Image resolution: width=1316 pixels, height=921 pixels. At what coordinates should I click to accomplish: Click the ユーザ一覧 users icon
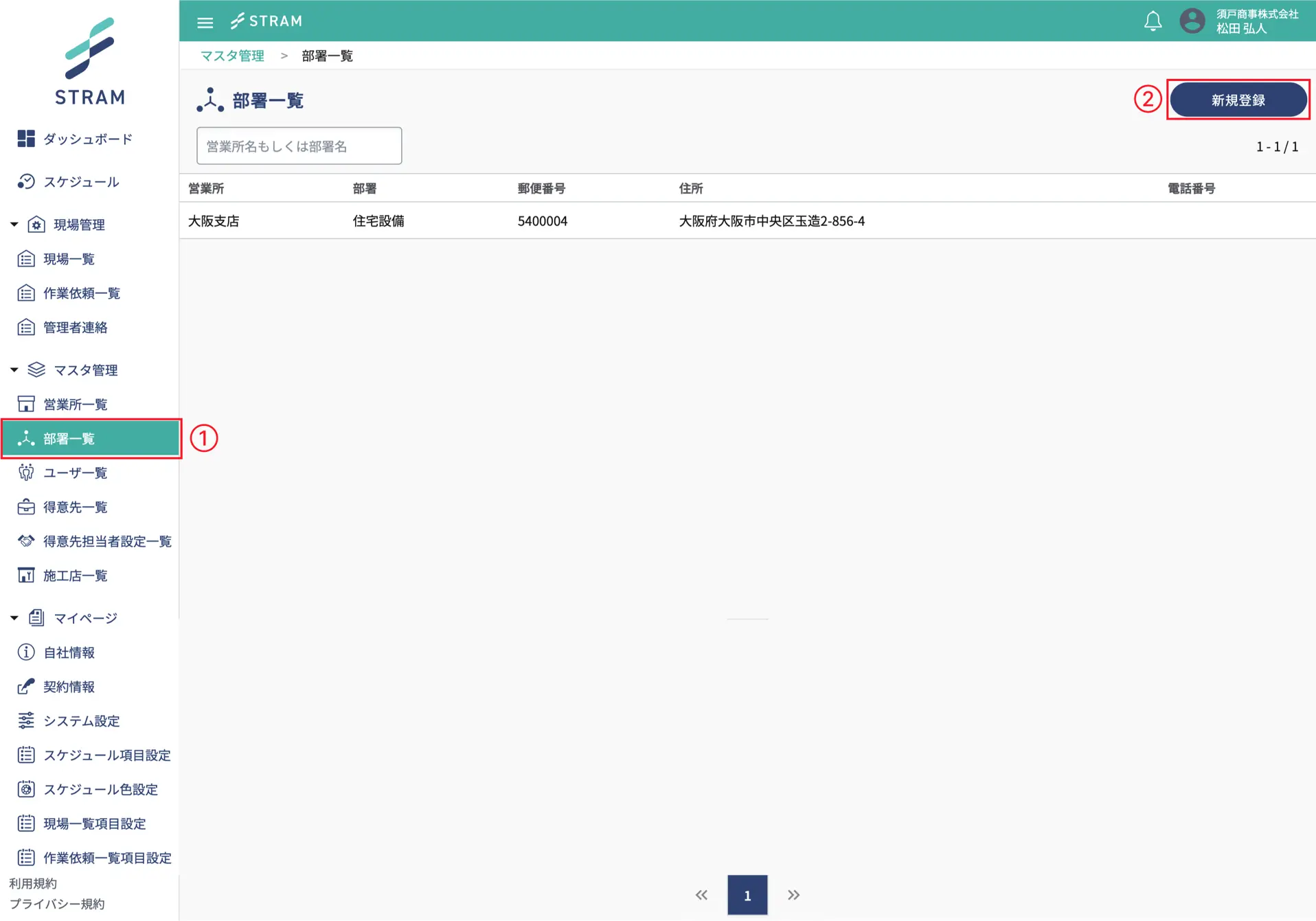tap(26, 473)
